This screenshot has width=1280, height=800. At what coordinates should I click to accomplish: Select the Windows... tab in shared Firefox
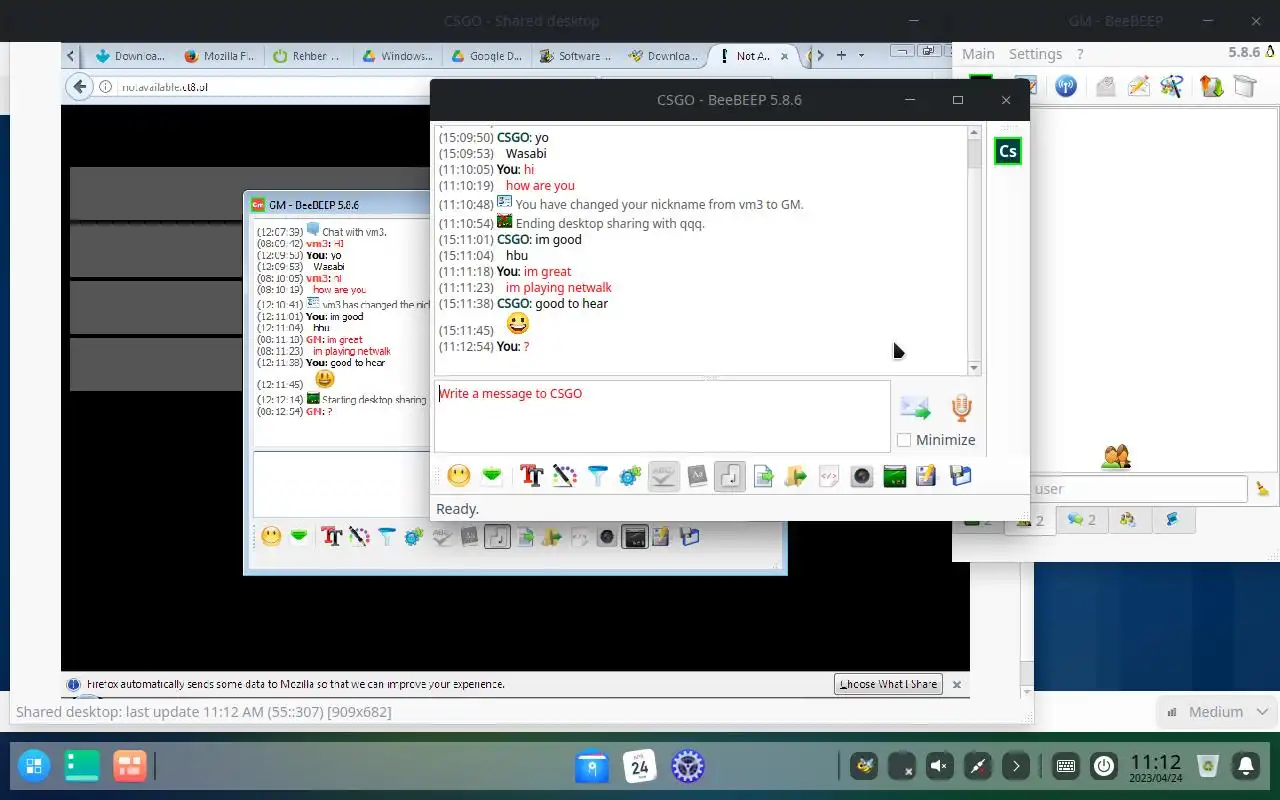[397, 56]
